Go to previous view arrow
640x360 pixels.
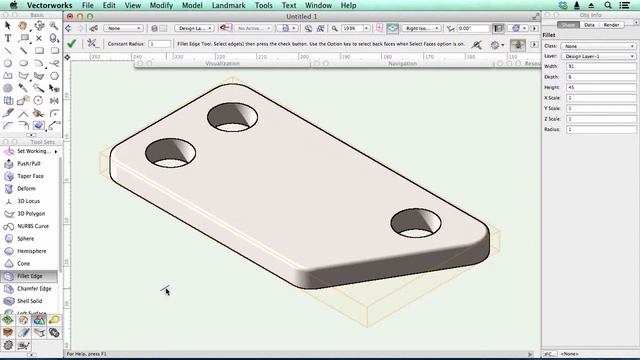[x=69, y=28]
